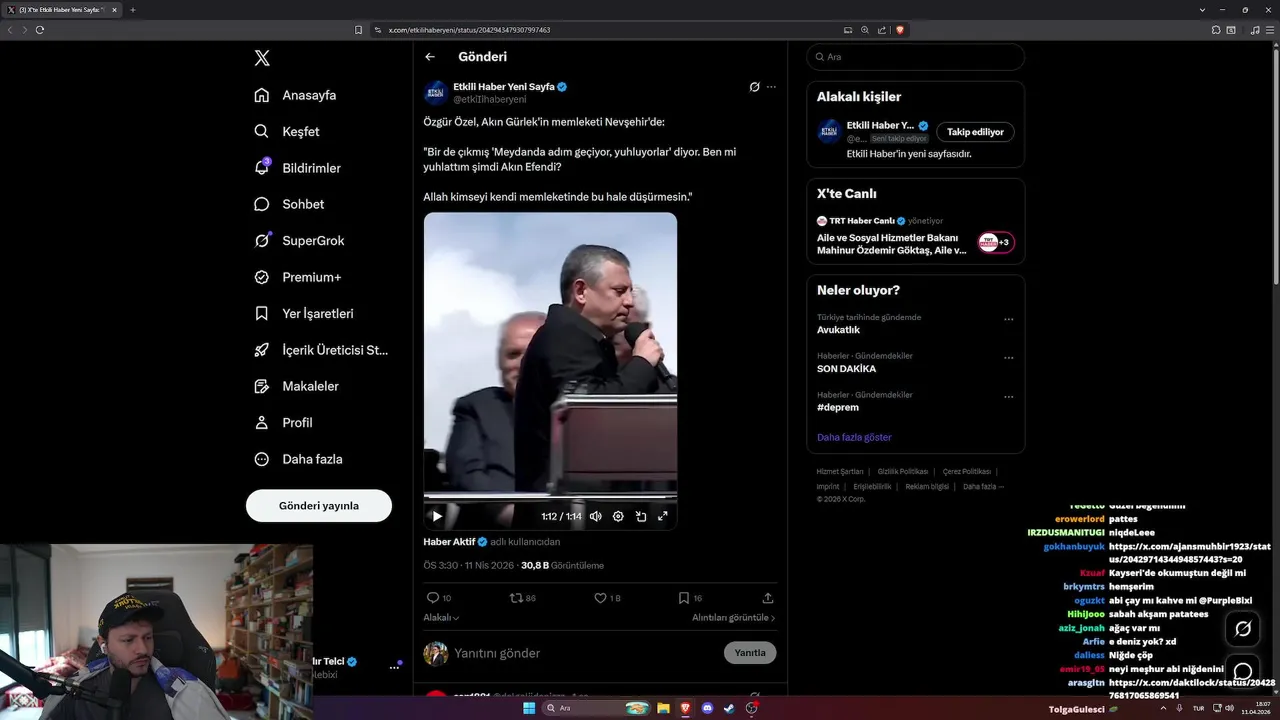
Task: Open TRT Haber Canlı live broadcast
Action: click(916, 238)
